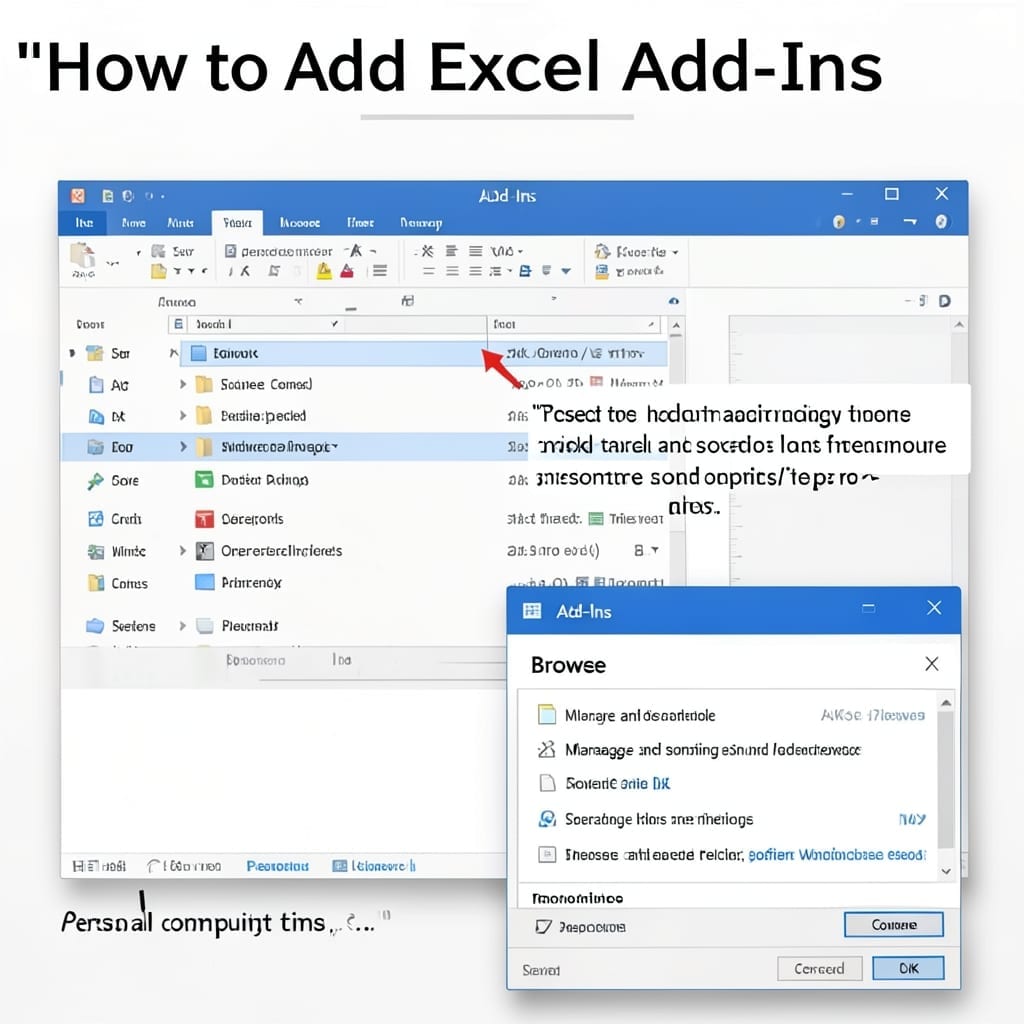Click the 'Seetens' cloud icon in sidebar
Screen dimensions: 1024x1024
pyautogui.click(x=95, y=626)
